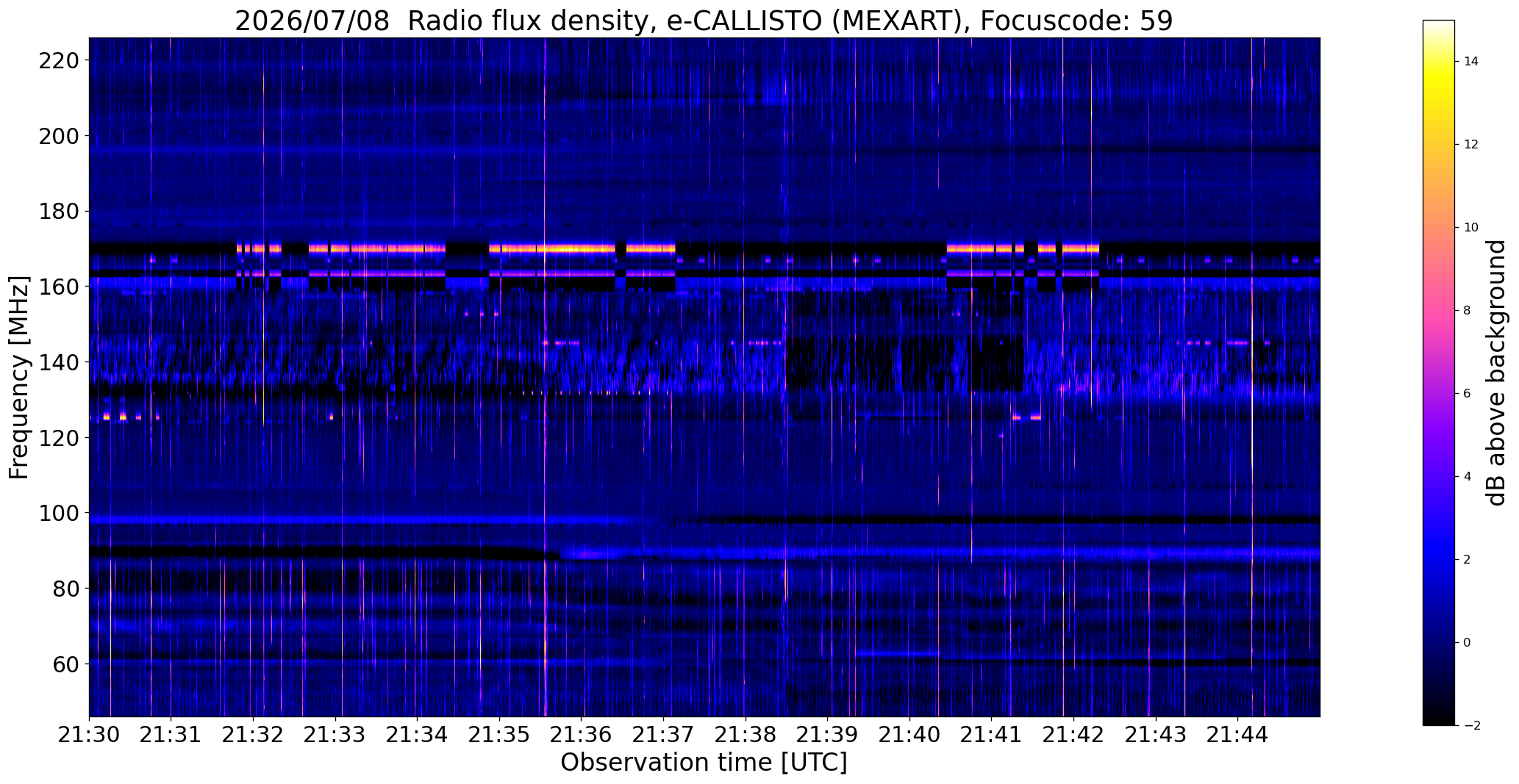
Task: Click the plot title mentioning e-CALLISTO (MEXART)
Action: [704, 21]
